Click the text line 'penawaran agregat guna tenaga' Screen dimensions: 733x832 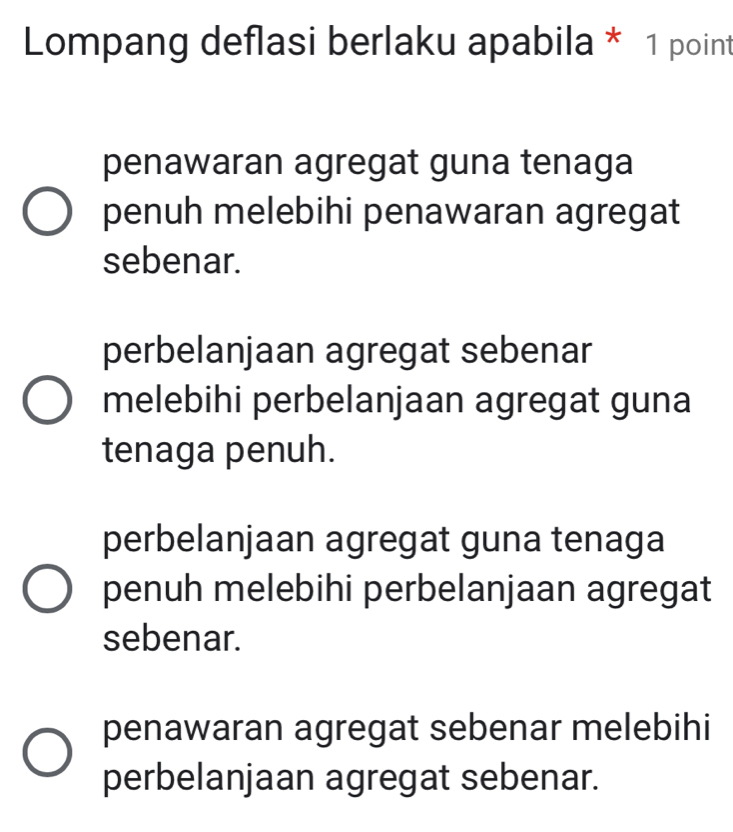tap(368, 161)
